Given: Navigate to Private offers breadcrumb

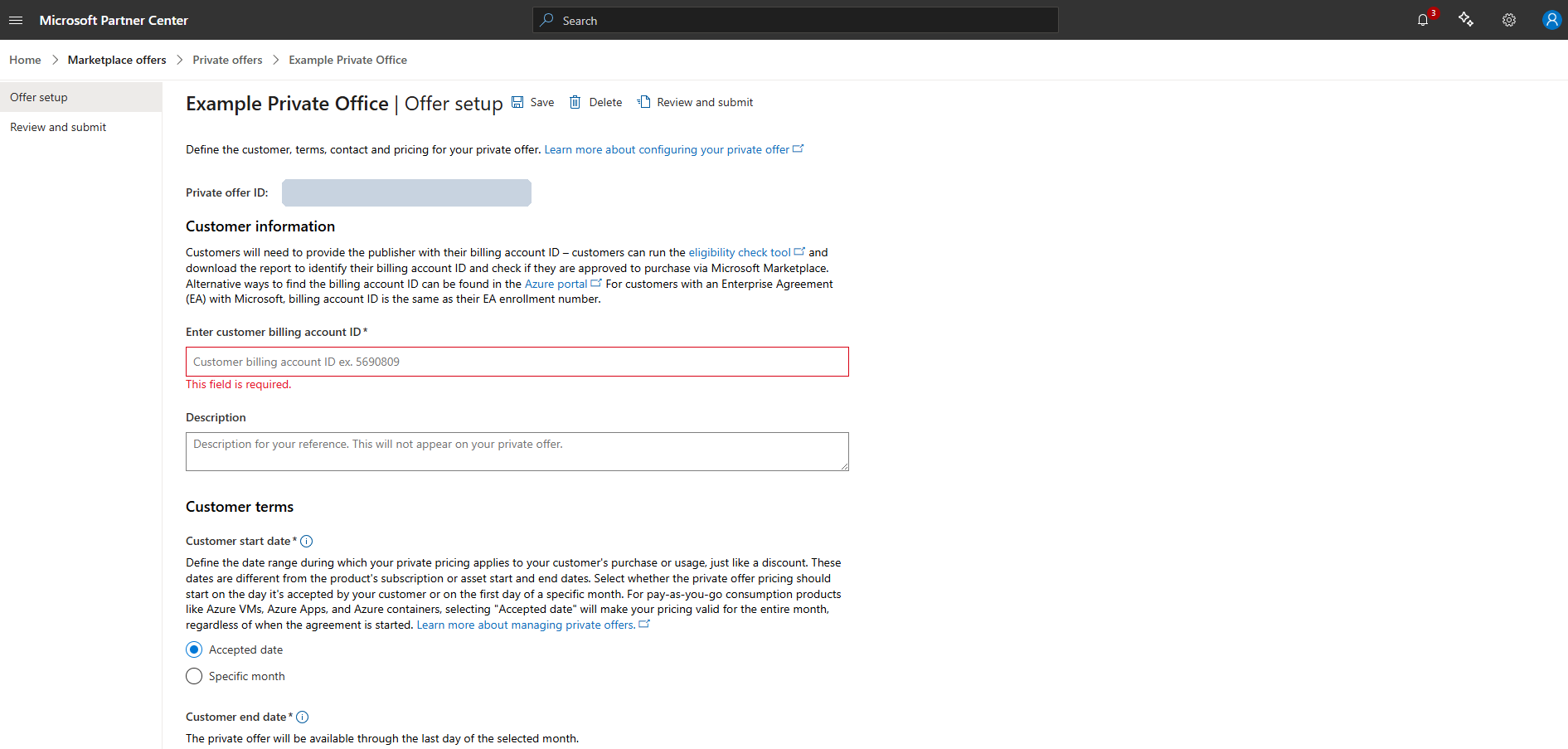Looking at the screenshot, I should [227, 60].
